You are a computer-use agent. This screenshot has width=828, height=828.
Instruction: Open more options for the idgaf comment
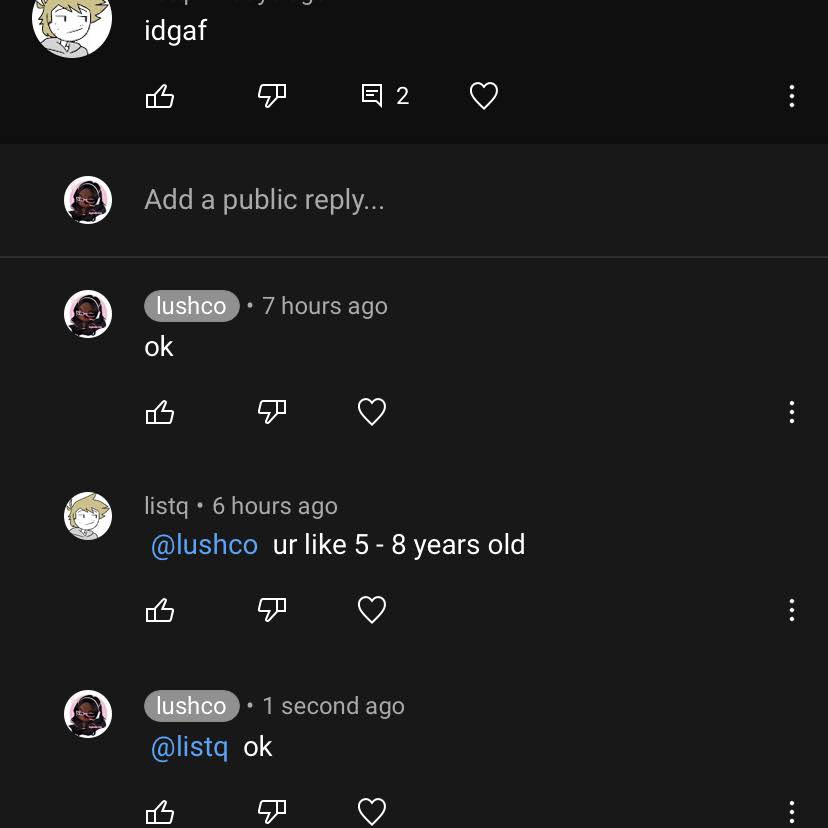tap(792, 96)
